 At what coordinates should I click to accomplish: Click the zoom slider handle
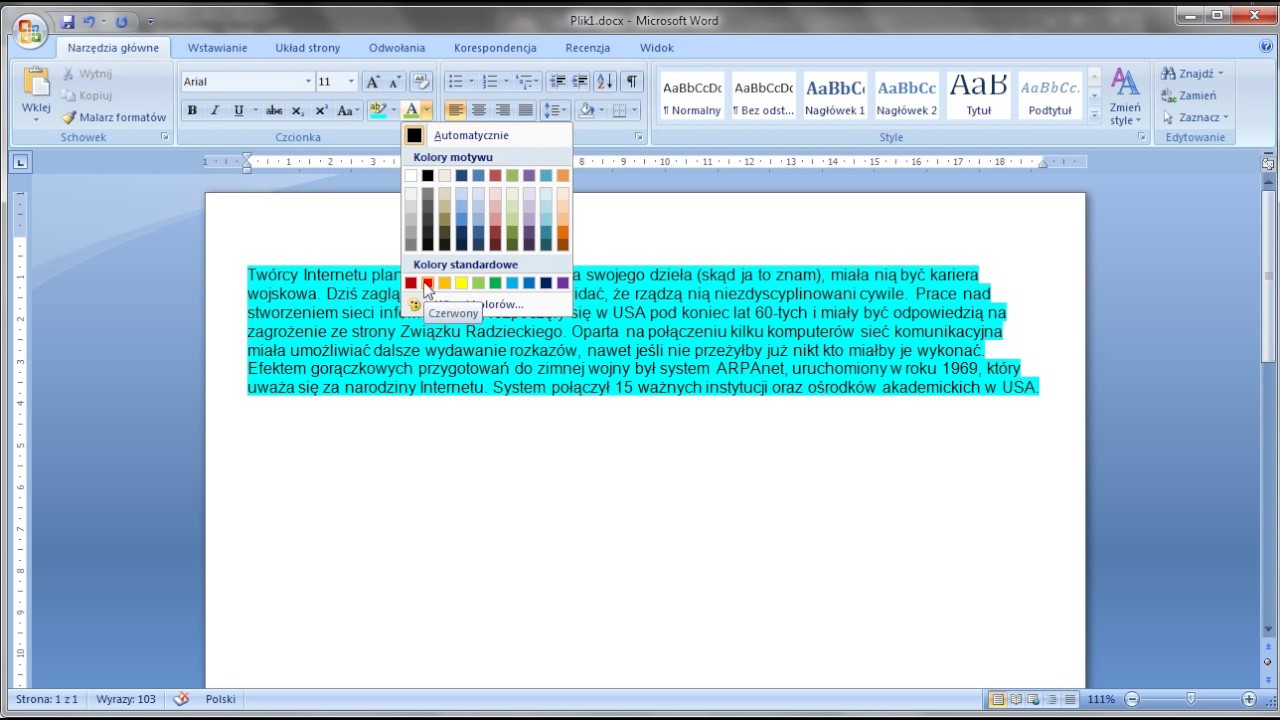coord(1191,699)
